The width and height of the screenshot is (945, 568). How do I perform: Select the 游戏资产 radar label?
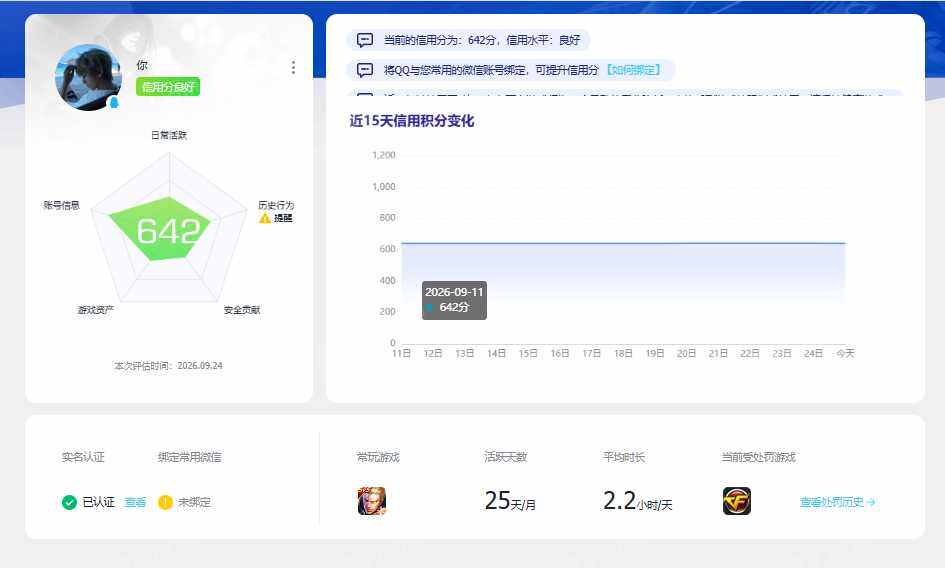95,310
